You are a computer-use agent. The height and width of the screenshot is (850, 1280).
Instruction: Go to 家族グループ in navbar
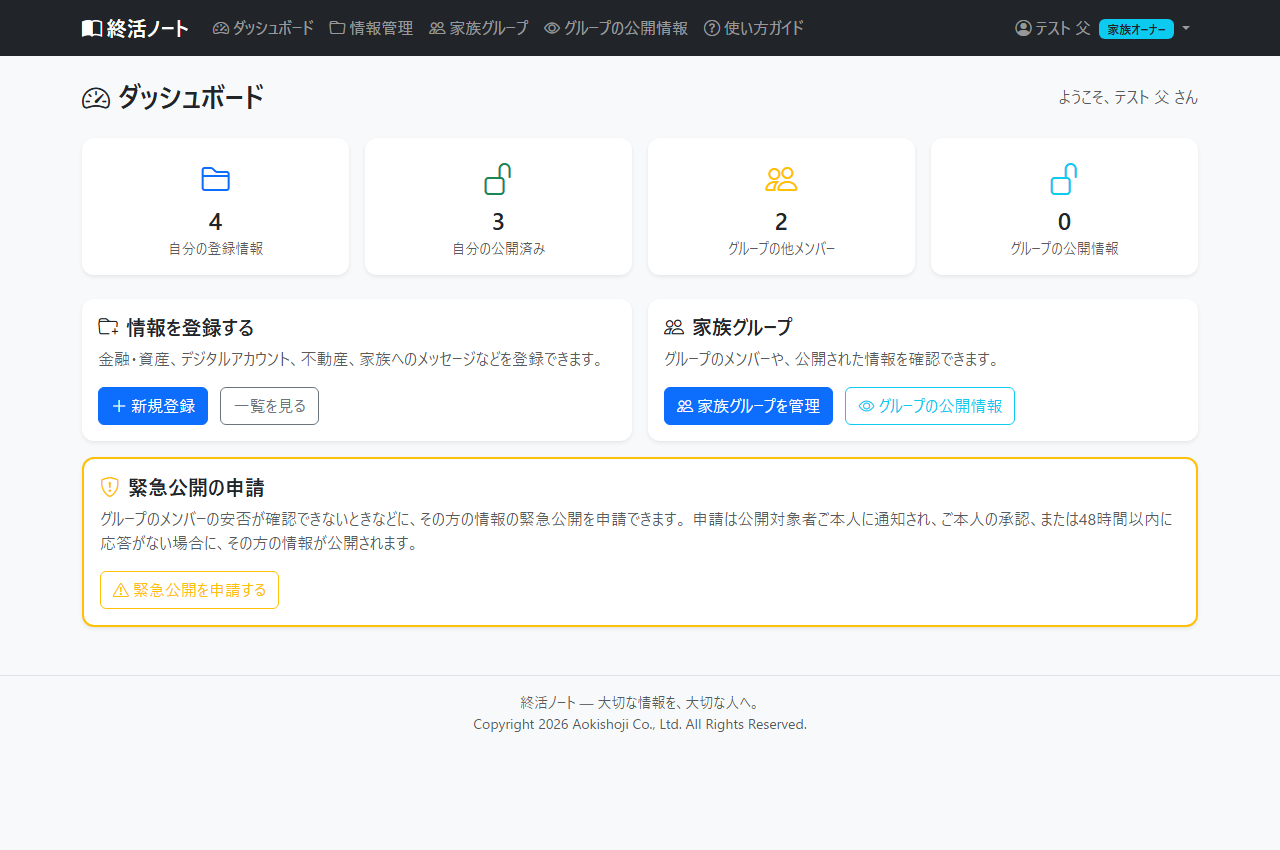click(479, 28)
